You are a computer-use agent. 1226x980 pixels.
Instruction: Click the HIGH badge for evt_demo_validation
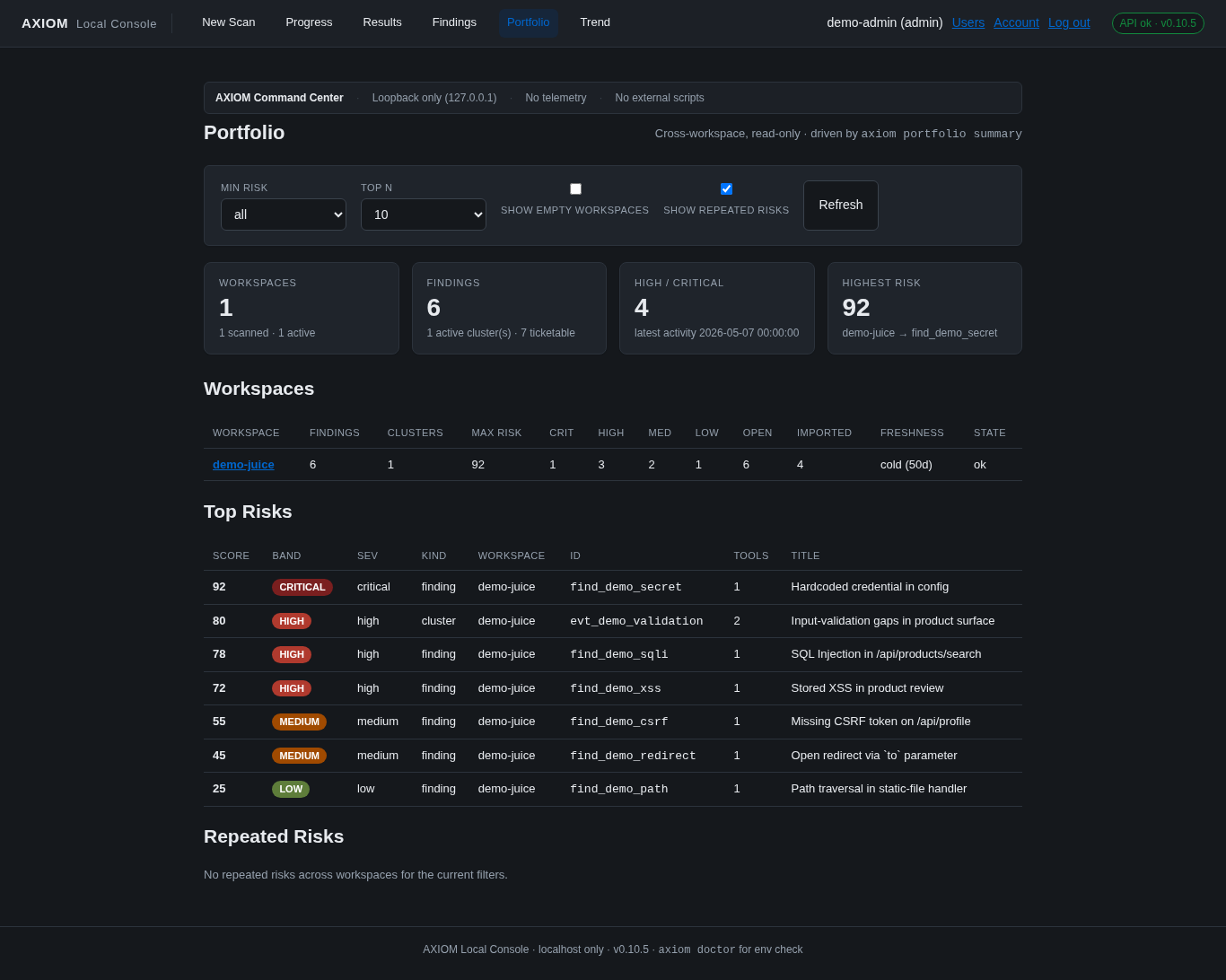click(x=292, y=621)
